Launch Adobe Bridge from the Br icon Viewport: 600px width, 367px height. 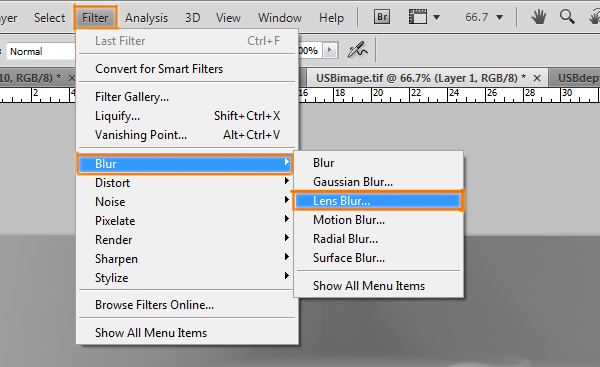[x=382, y=17]
